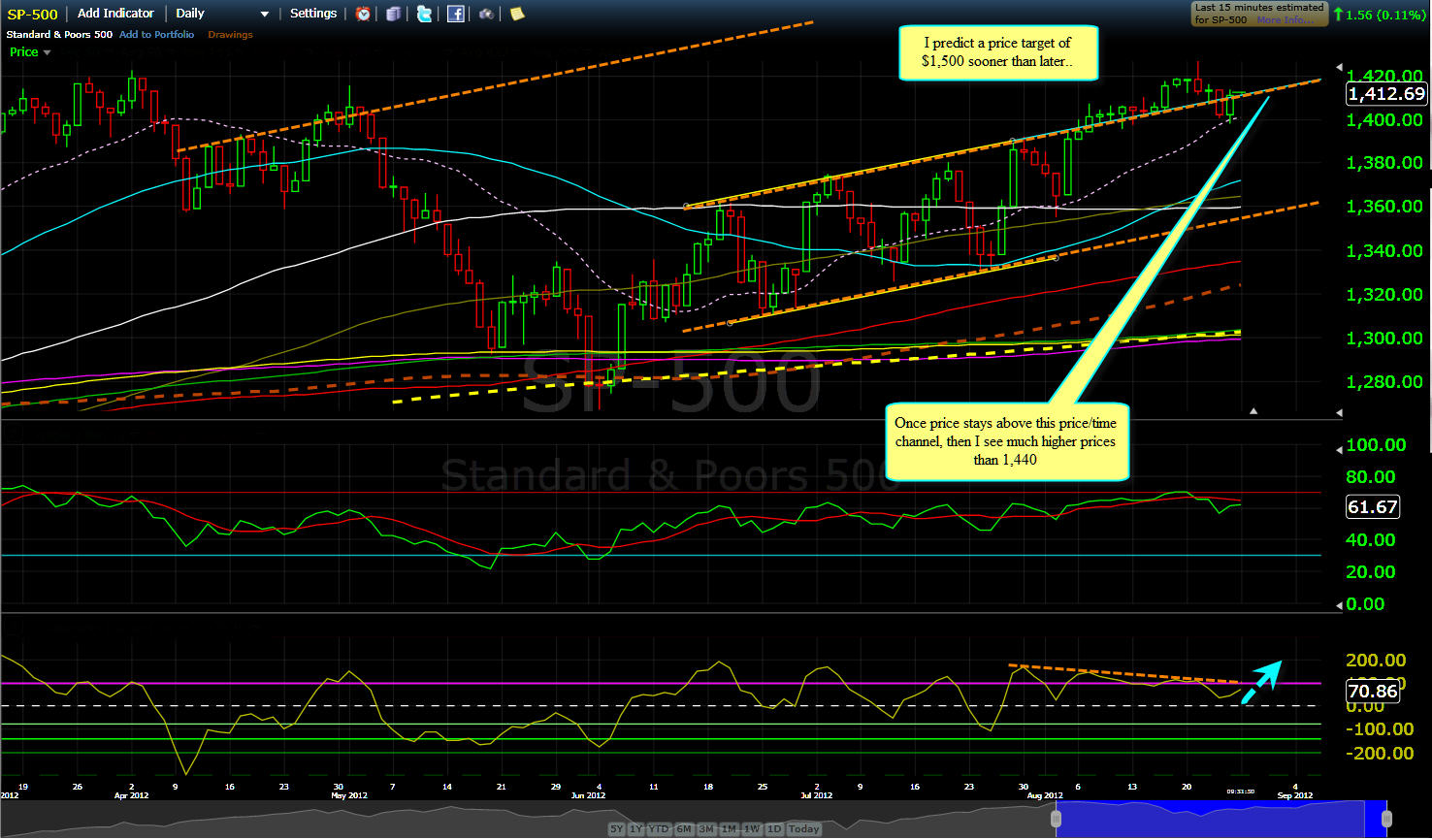The height and width of the screenshot is (840, 1432).
Task: Click the 70.86 indicator value label
Action: (1373, 692)
